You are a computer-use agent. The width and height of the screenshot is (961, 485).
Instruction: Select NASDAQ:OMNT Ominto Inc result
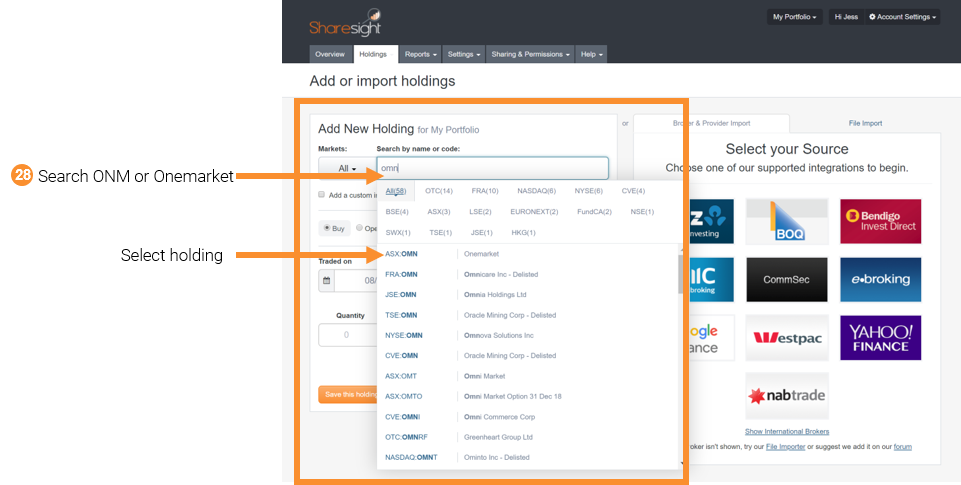point(528,457)
